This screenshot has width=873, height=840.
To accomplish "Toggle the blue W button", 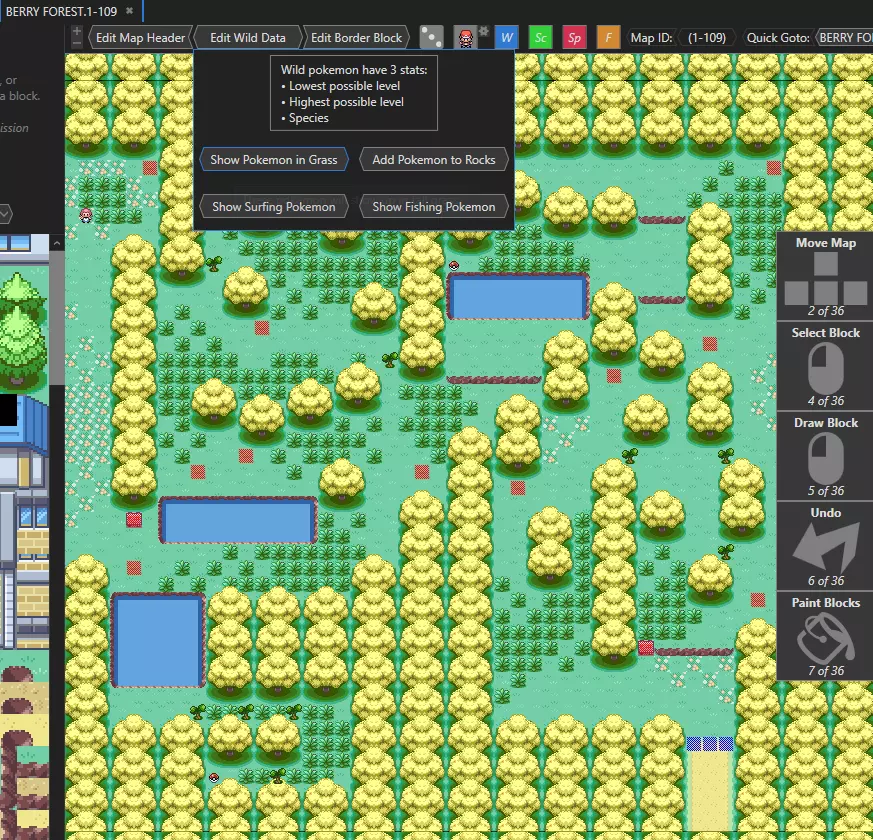I will [507, 38].
